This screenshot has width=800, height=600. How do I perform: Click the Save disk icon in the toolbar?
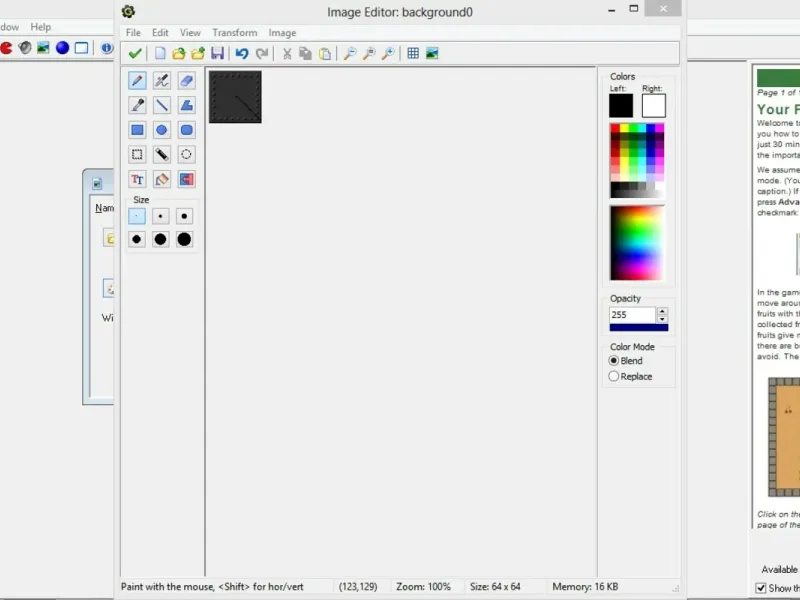217,53
